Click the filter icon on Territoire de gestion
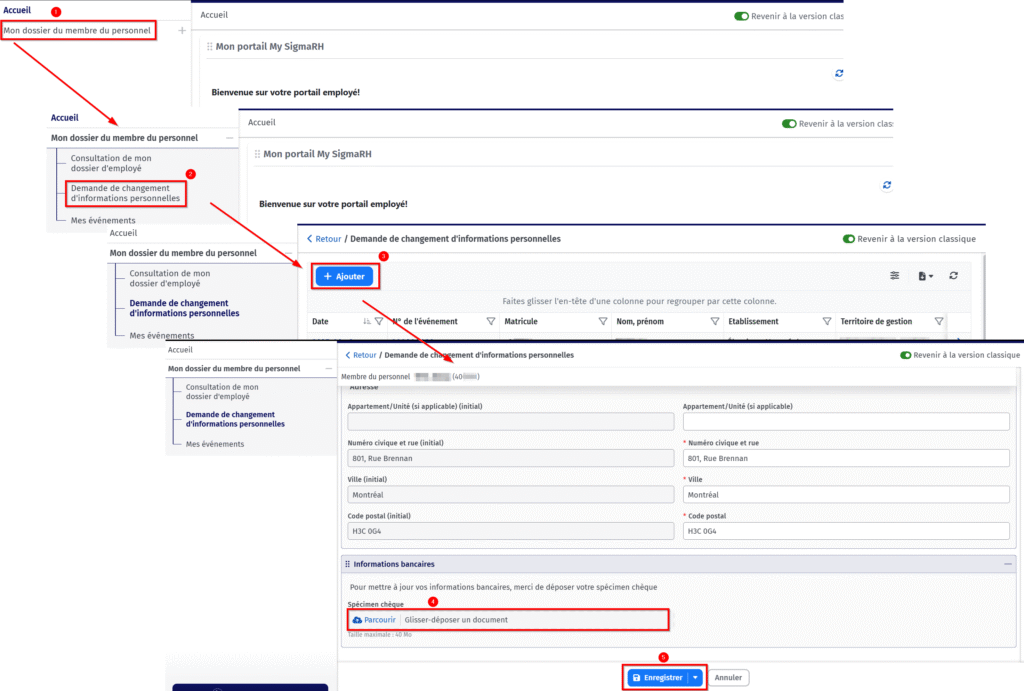 pos(939,322)
